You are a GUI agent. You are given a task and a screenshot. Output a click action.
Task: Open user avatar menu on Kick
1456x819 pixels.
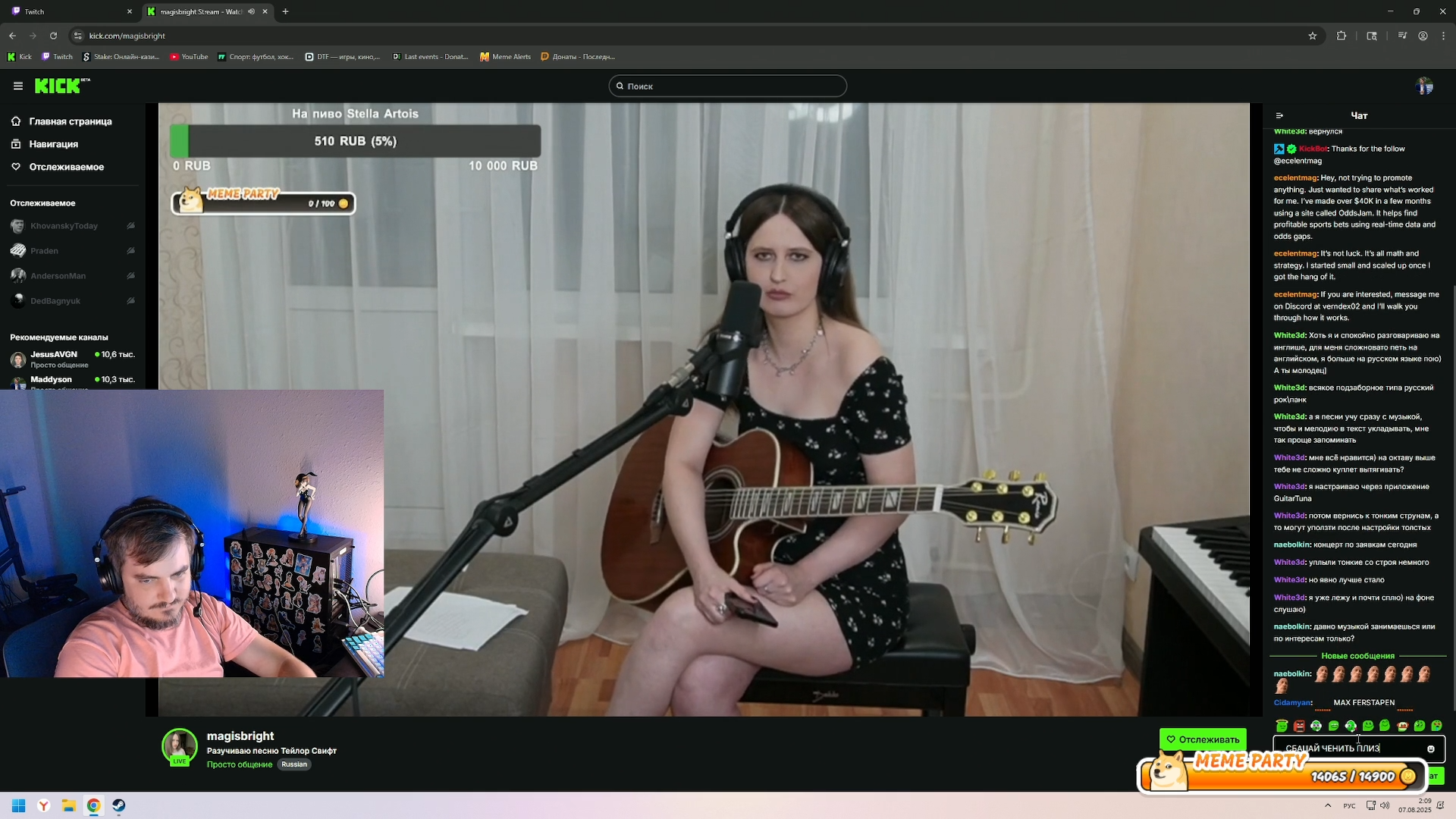pos(1424,86)
